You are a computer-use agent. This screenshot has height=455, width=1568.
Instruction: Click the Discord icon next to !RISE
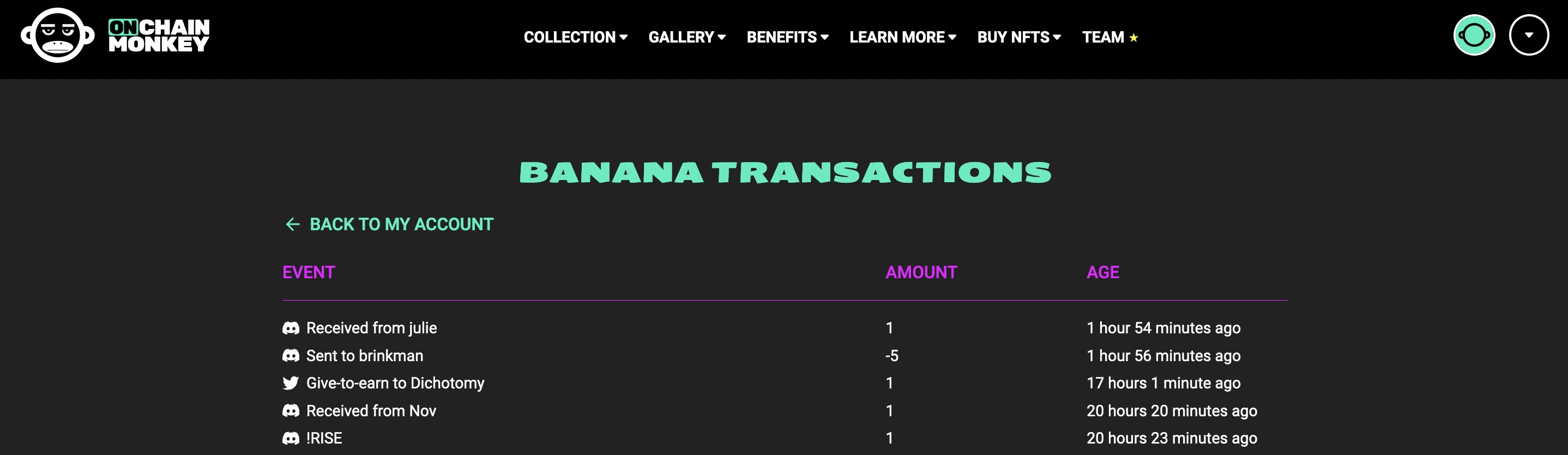291,439
